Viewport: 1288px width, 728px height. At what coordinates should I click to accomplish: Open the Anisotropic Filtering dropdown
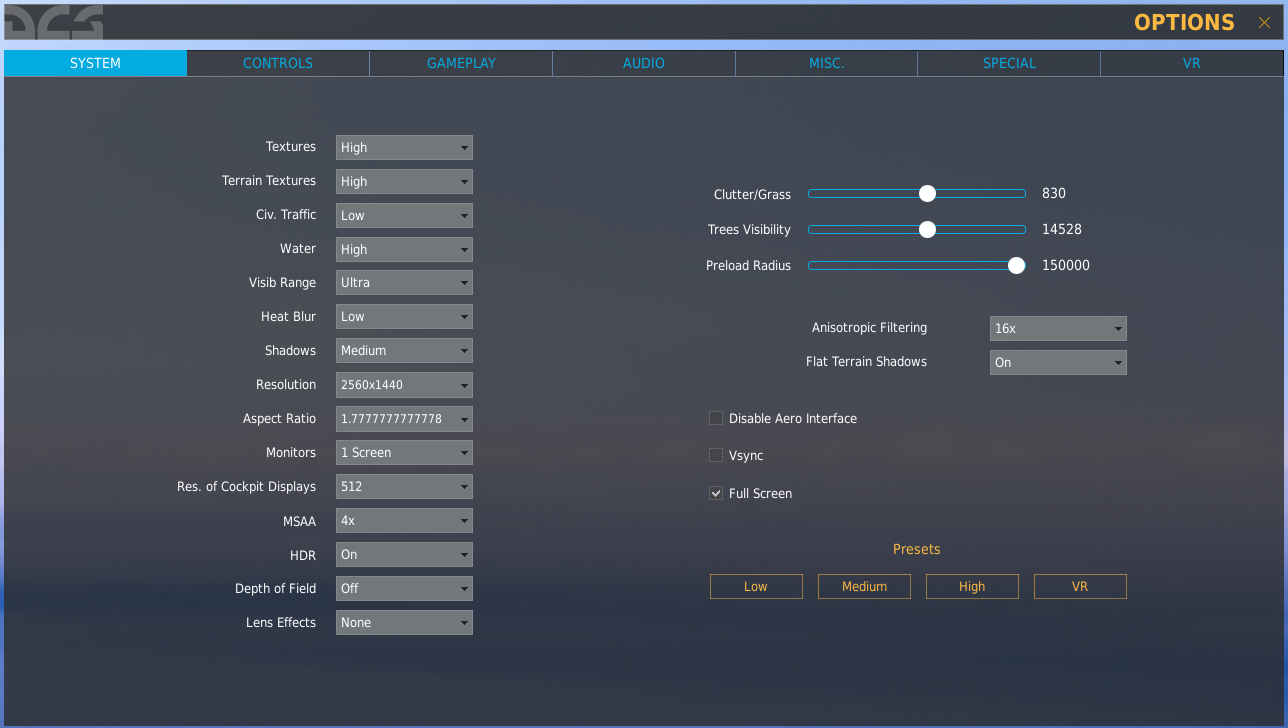tap(1058, 329)
